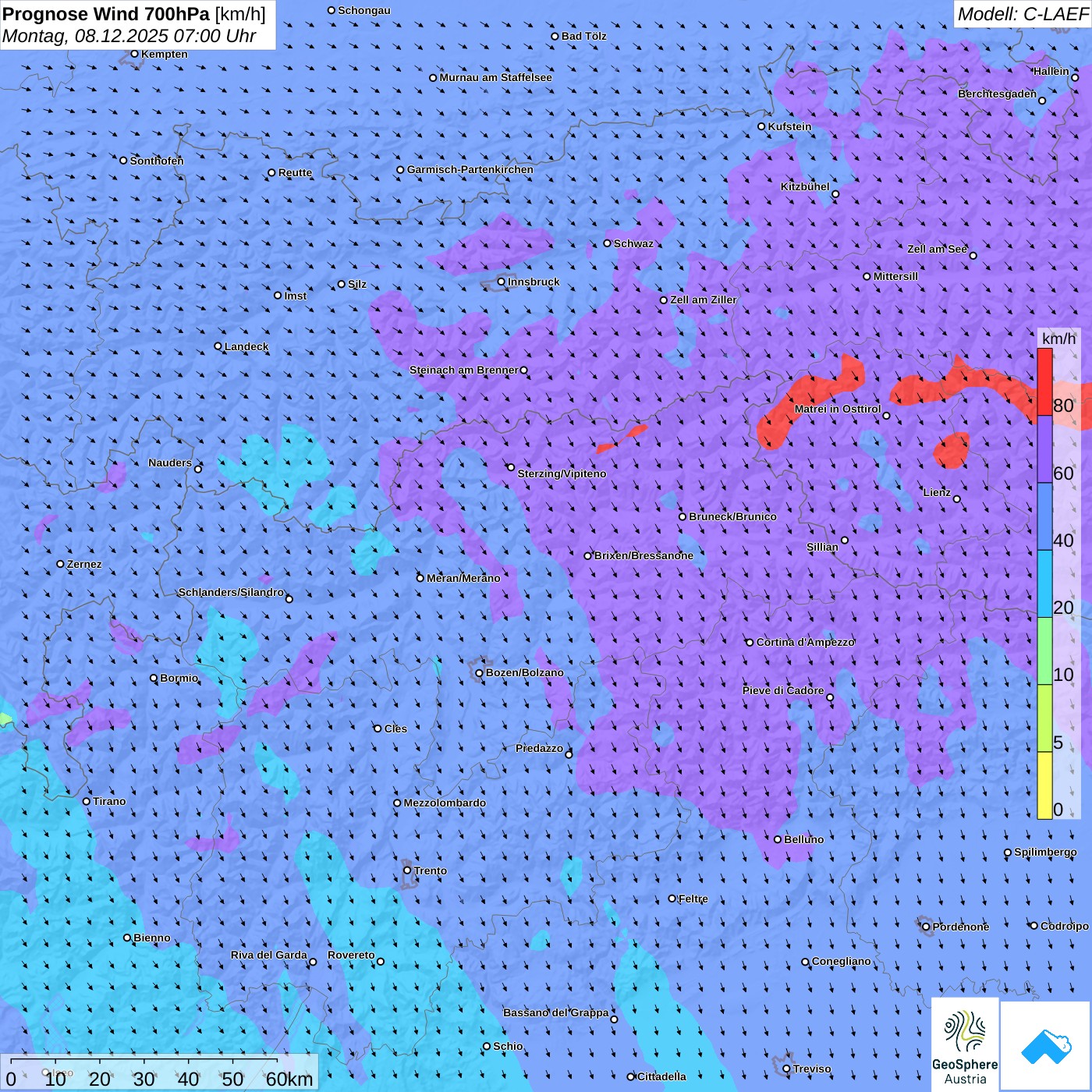Select the Innsbruck city label
The height and width of the screenshot is (1092, 1092).
coord(534,282)
